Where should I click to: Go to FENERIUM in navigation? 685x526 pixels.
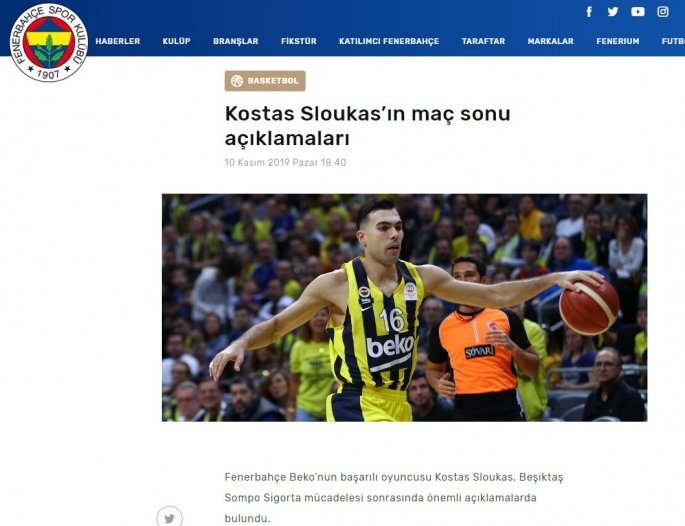[618, 41]
